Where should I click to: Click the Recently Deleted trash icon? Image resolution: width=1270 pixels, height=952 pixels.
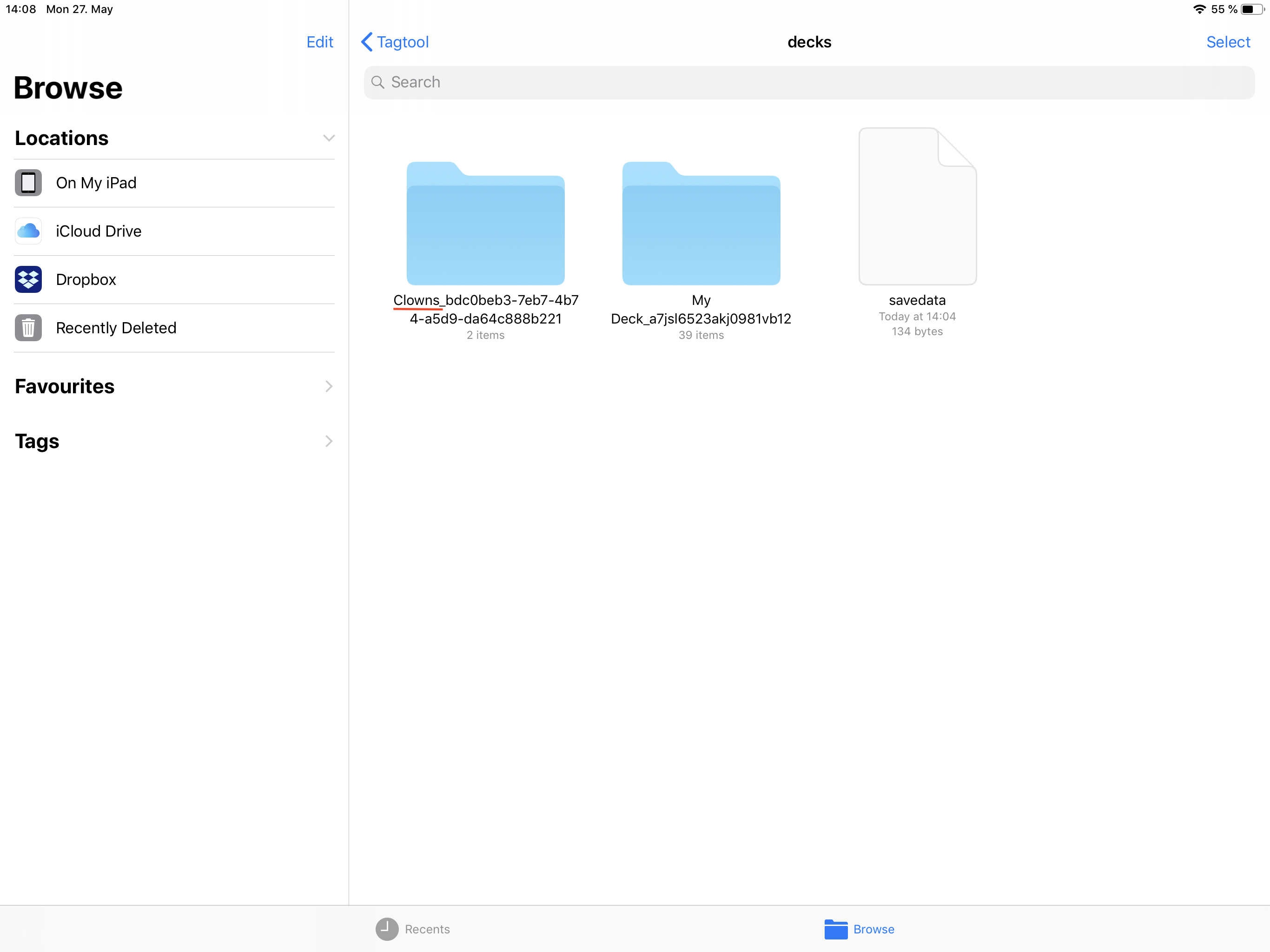coord(28,328)
